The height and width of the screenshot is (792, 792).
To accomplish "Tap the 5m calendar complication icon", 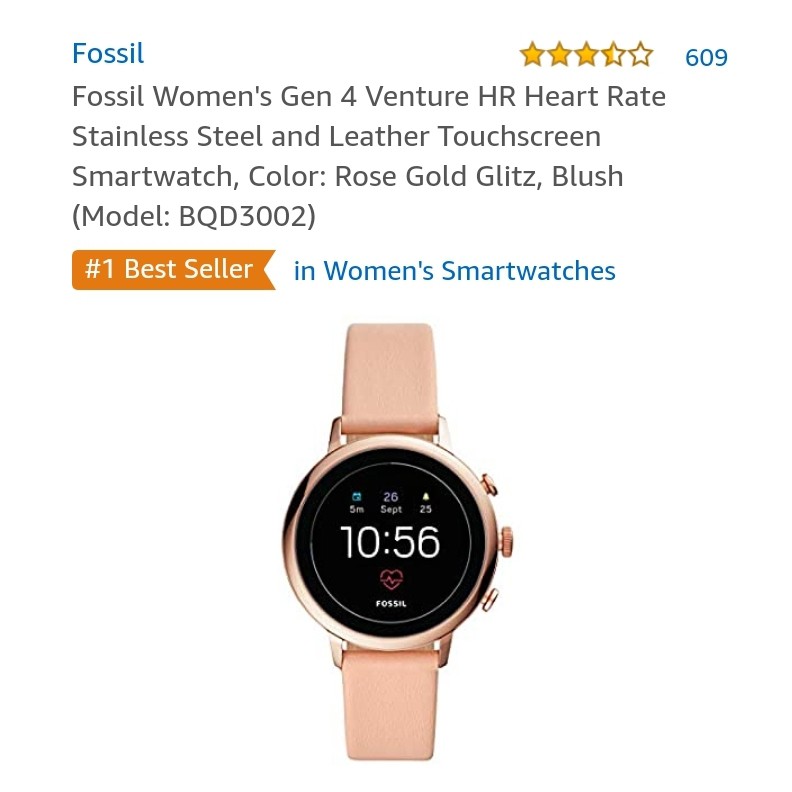I will (x=357, y=503).
